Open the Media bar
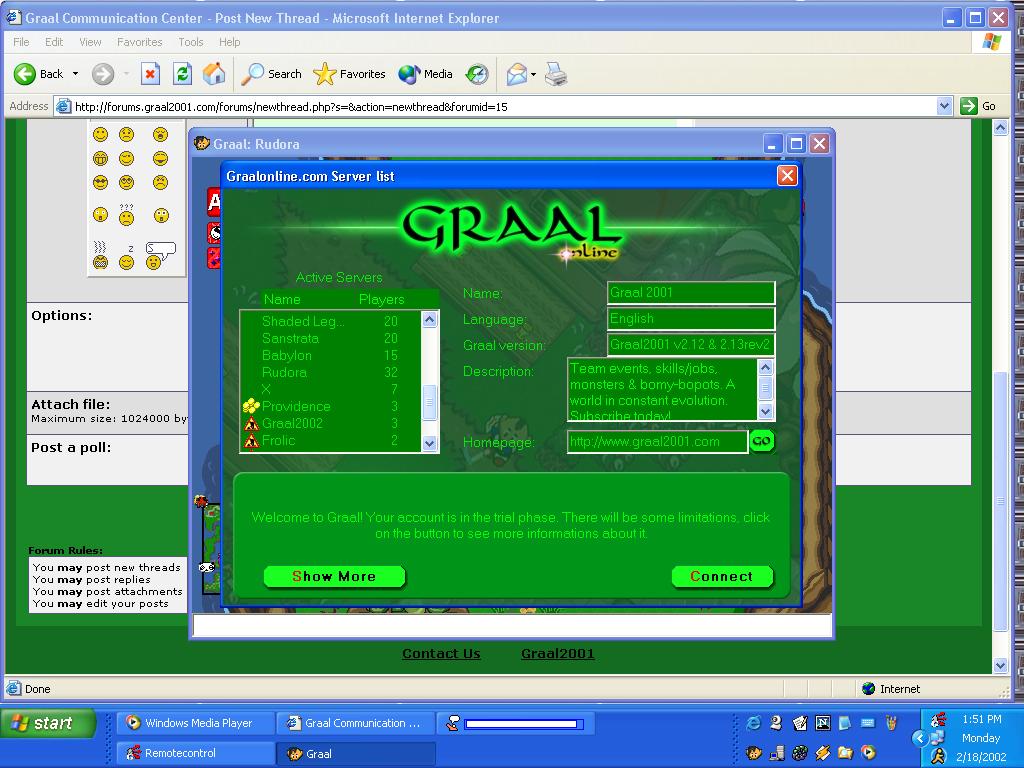The width and height of the screenshot is (1024, 768). tap(425, 74)
